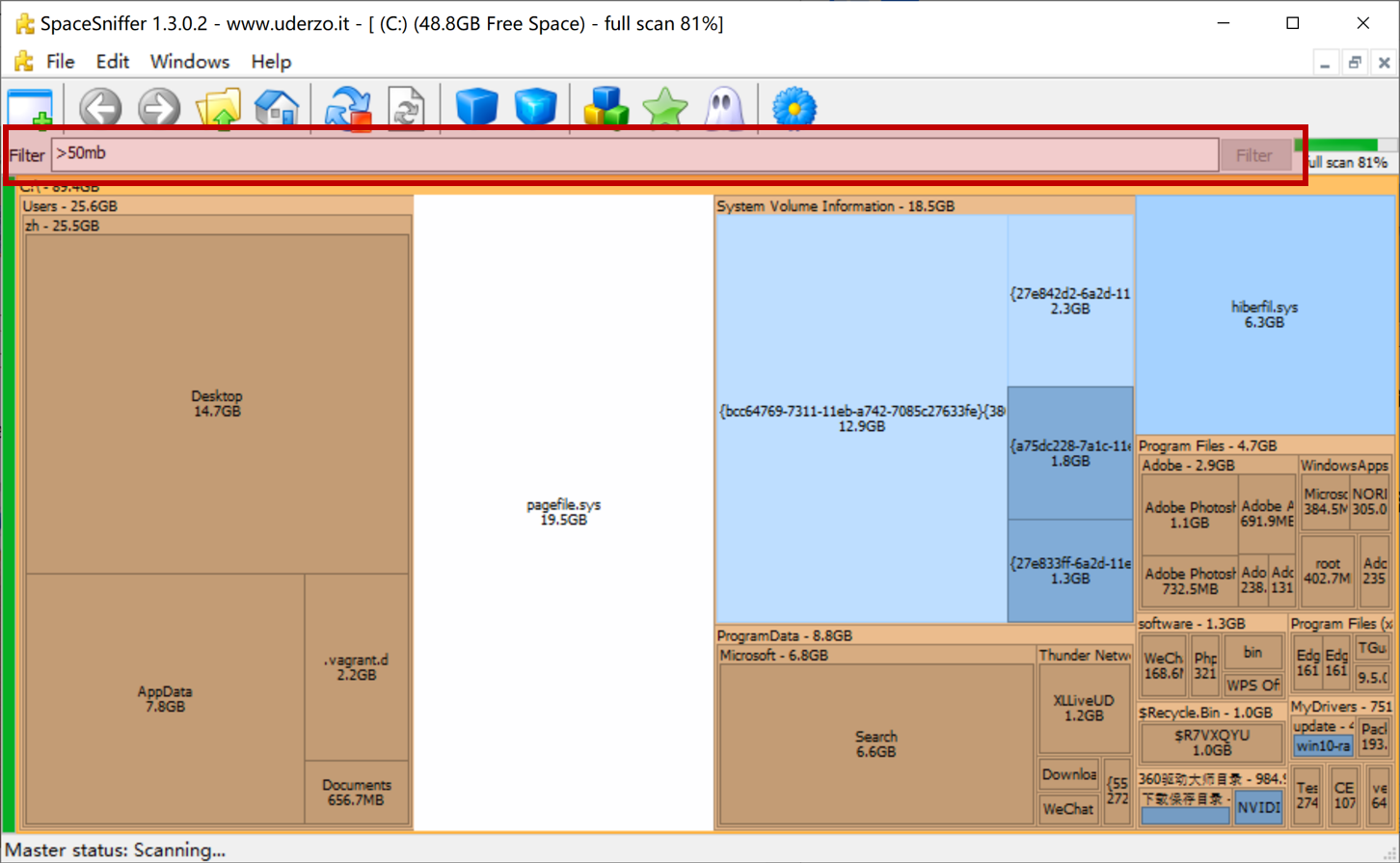Click the WindowsApps header
The width and height of the screenshot is (1400, 863).
click(x=1344, y=465)
